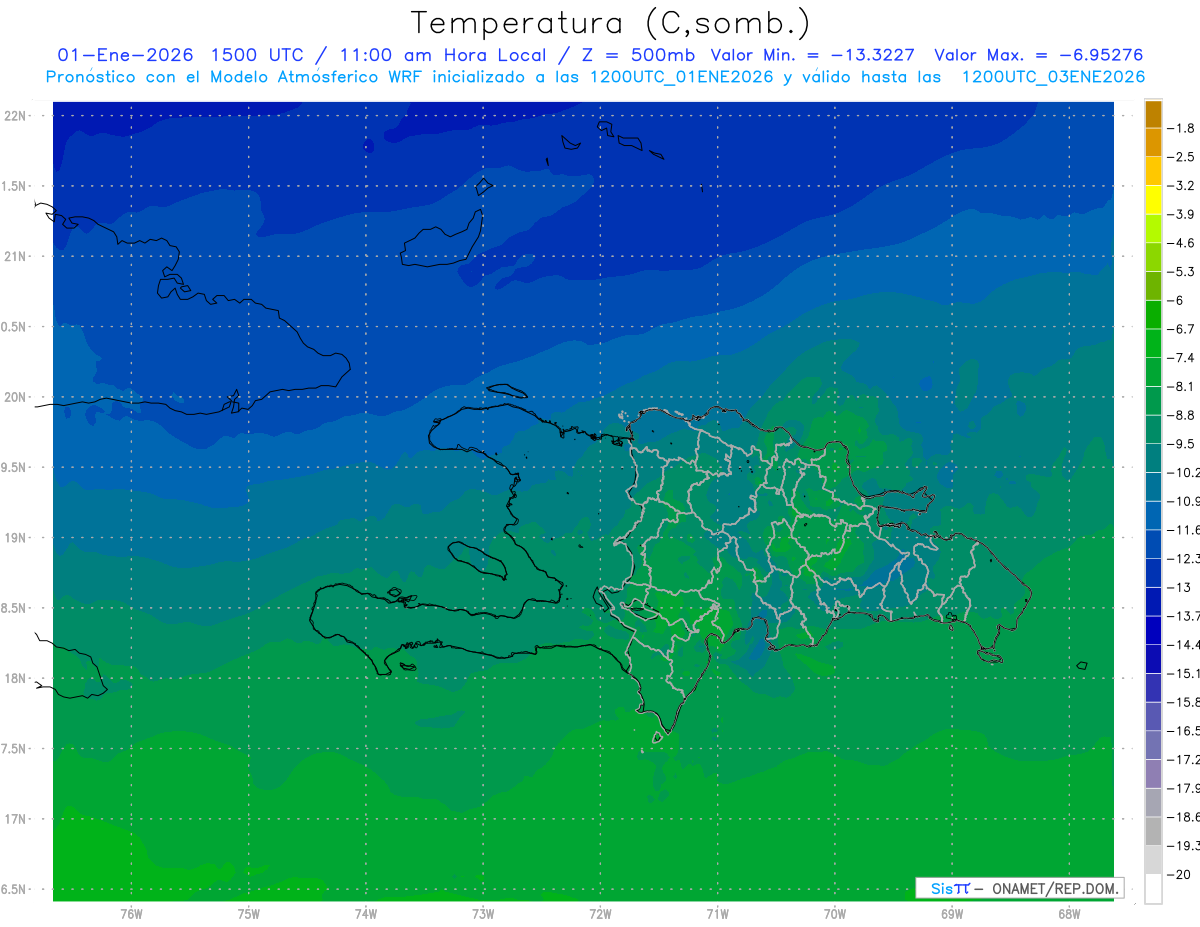Image resolution: width=1200 pixels, height=927 pixels.
Task: Pick the blue swatch between -13.7 and -14.4
Action: (1153, 629)
